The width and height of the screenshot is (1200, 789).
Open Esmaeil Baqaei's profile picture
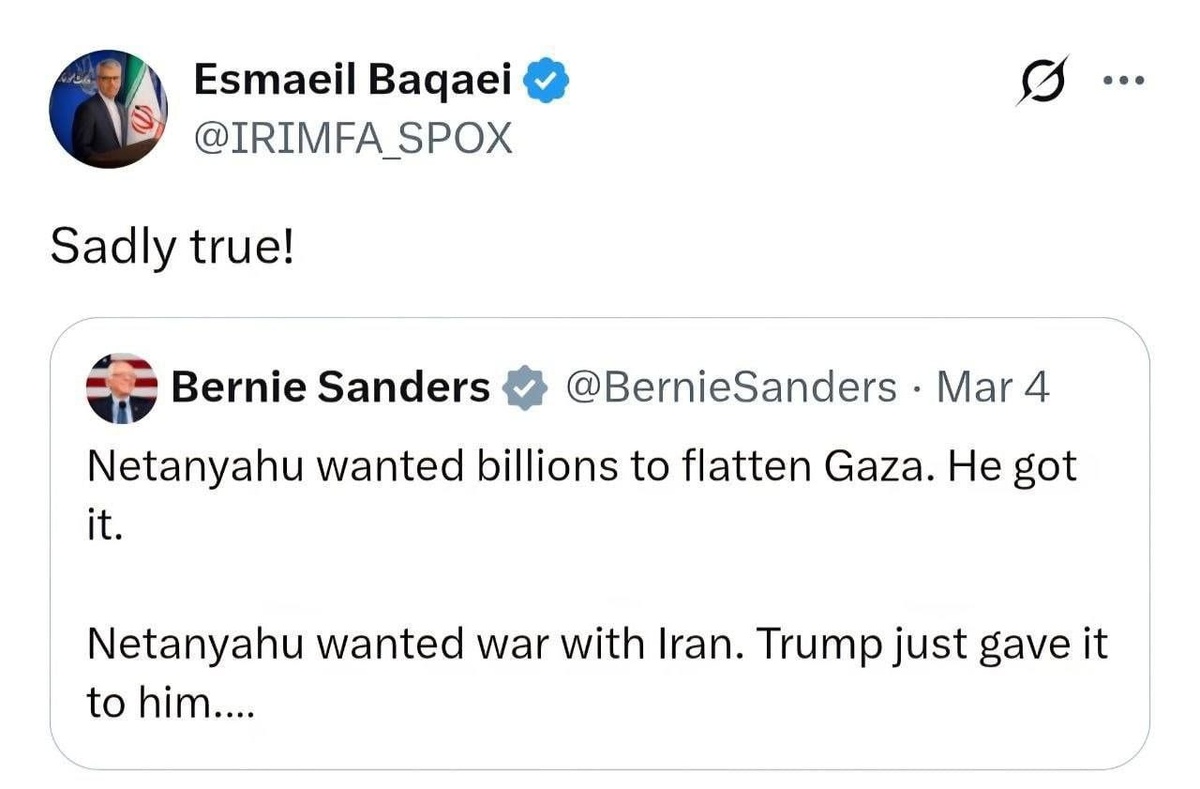coord(109,109)
